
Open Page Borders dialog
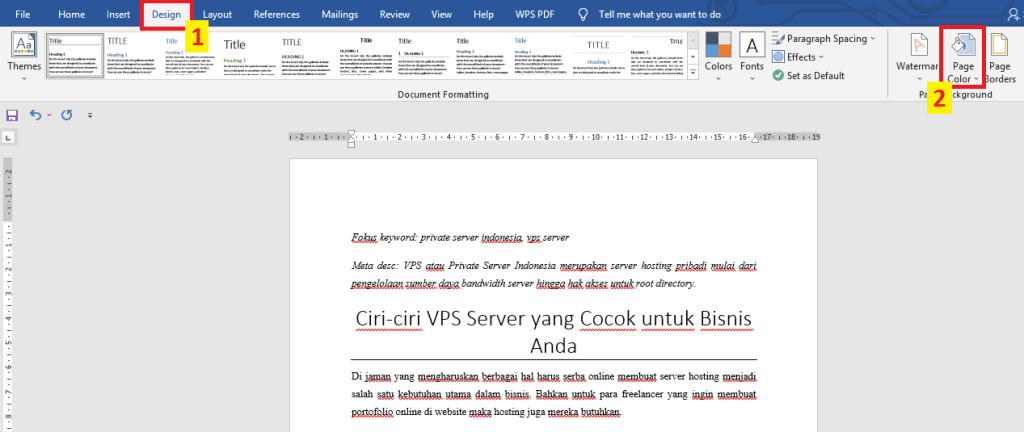pyautogui.click(x=999, y=58)
